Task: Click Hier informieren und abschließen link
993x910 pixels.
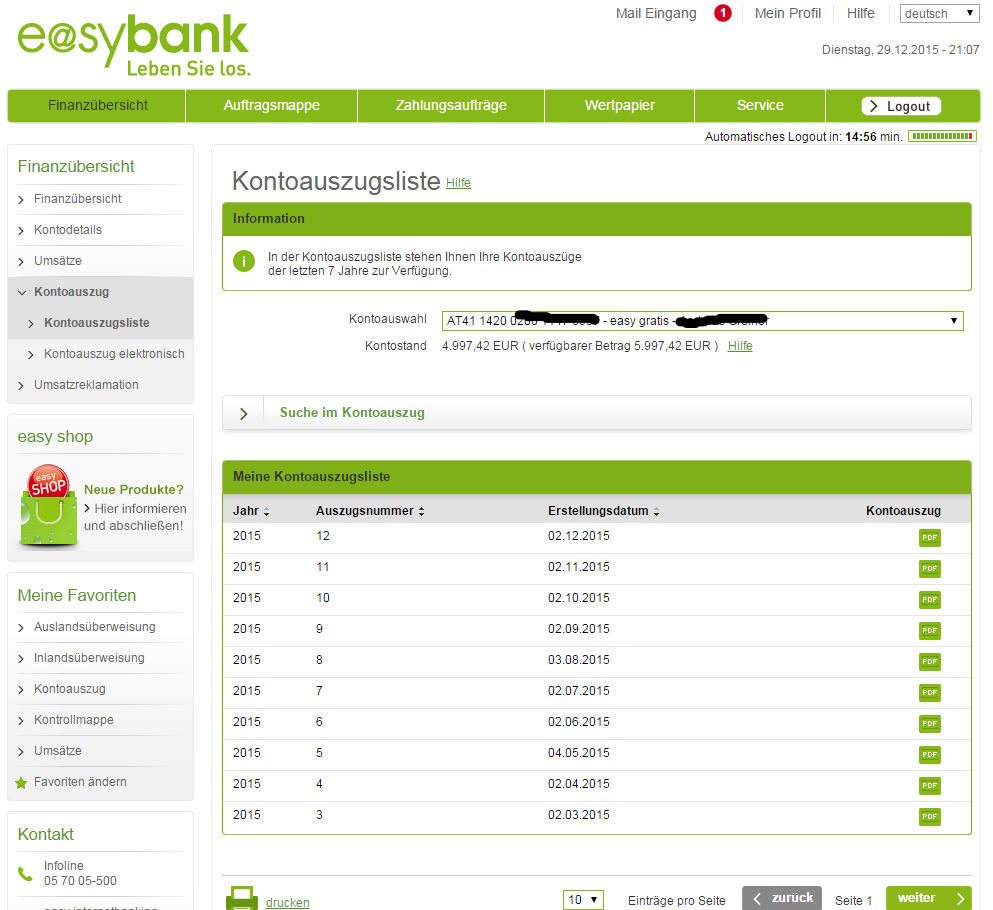Action: point(135,517)
